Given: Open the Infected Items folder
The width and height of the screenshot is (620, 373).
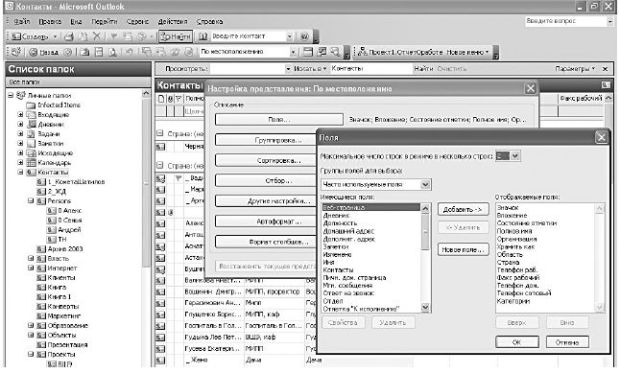Looking at the screenshot, I should click(x=59, y=105).
